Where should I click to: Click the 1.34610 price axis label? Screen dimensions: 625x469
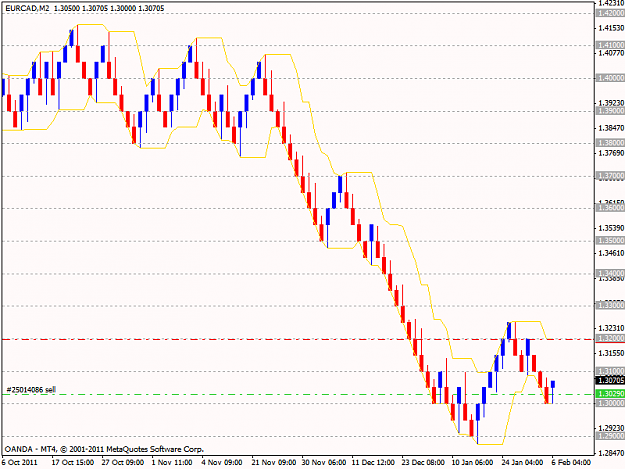pos(611,253)
